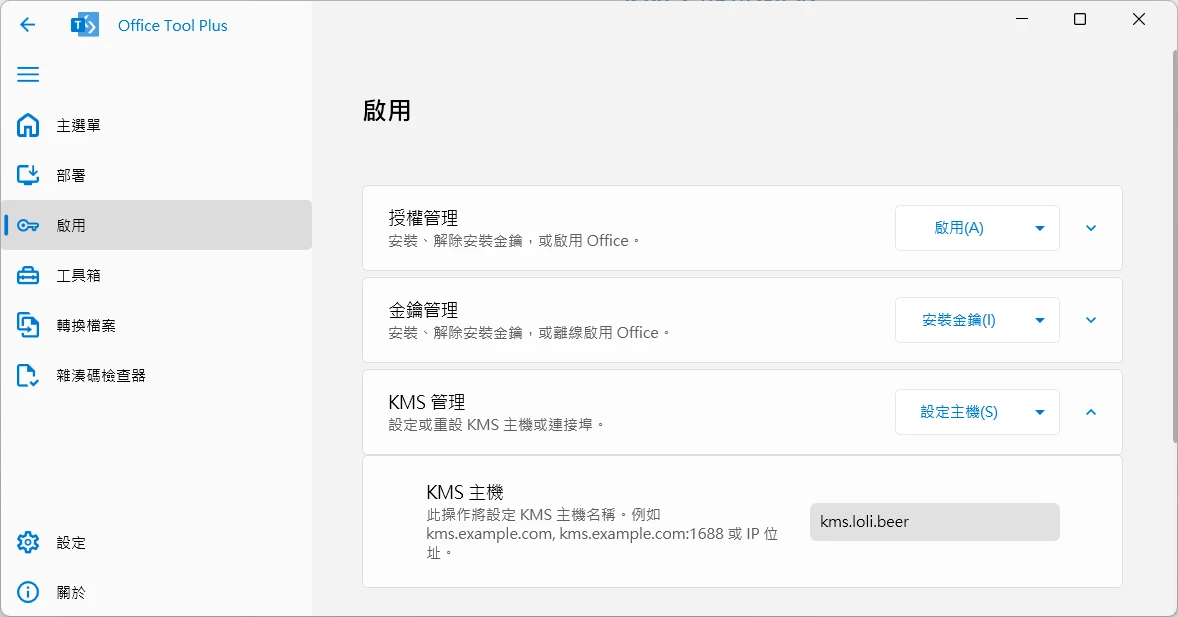Click the 雜湊碼檢查器 file check icon
Screen dimensions: 1178x617
point(28,376)
